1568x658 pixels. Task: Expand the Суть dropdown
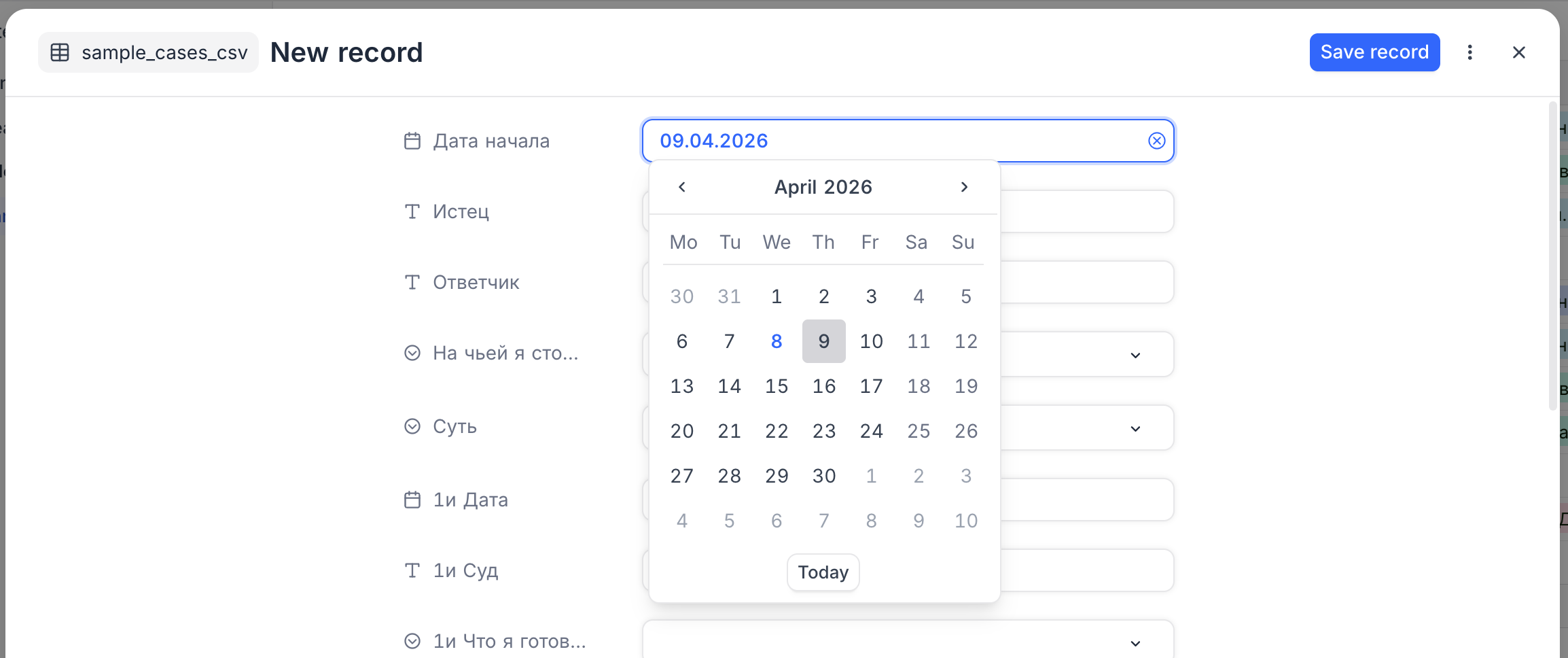[x=1135, y=428]
